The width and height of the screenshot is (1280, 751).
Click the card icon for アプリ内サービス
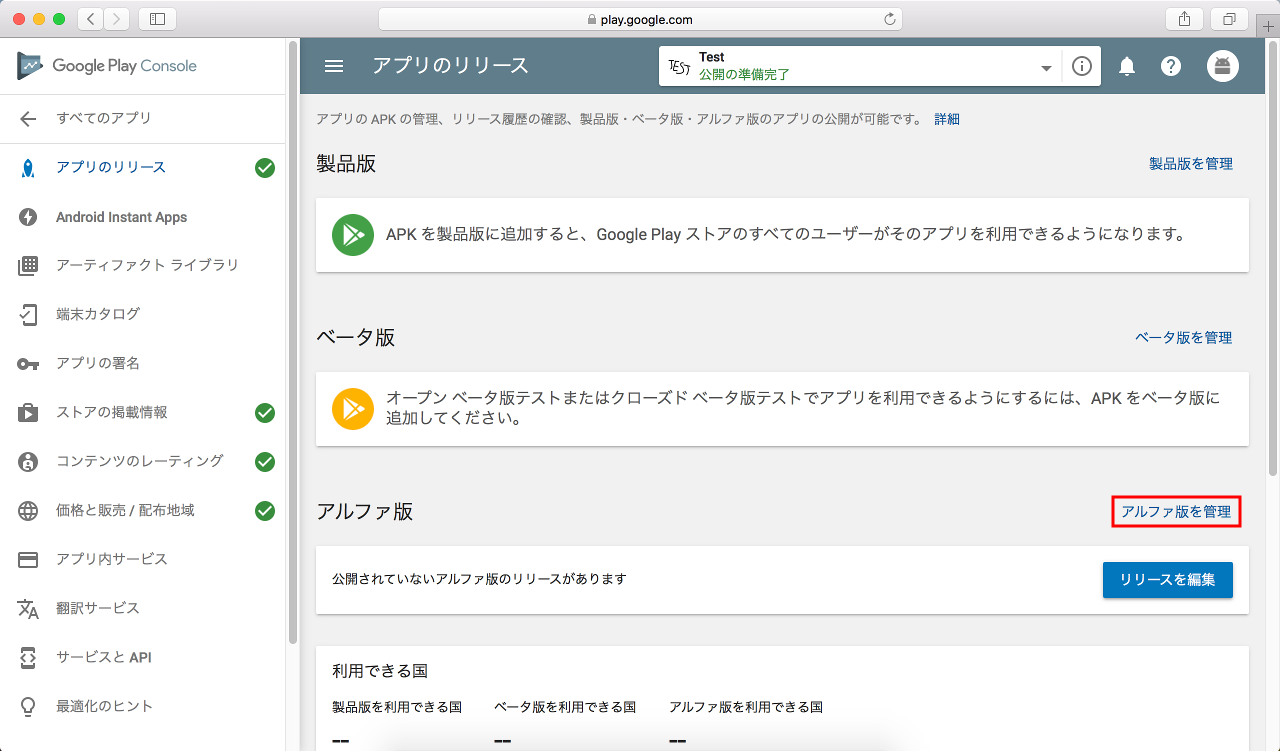(28, 559)
